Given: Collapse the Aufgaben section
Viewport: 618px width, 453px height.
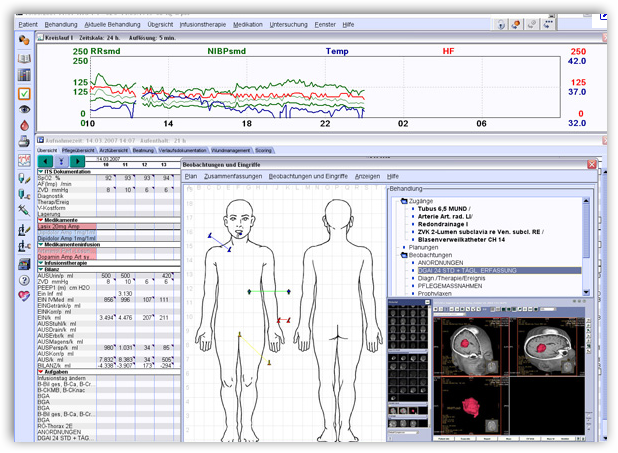Looking at the screenshot, I should pyautogui.click(x=41, y=372).
